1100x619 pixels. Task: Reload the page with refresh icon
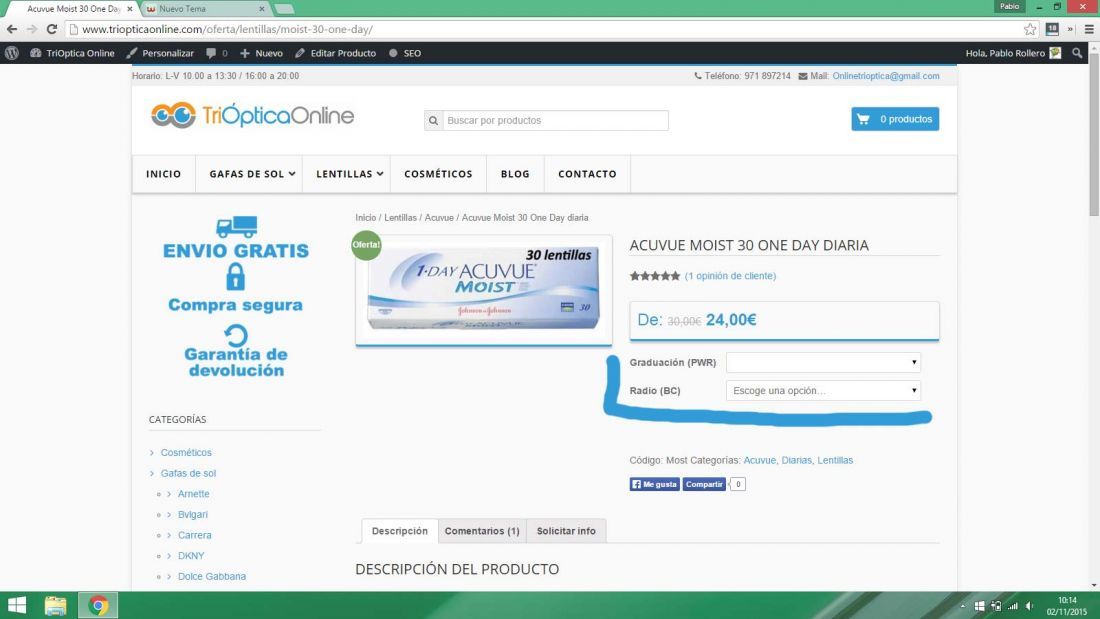(x=52, y=29)
